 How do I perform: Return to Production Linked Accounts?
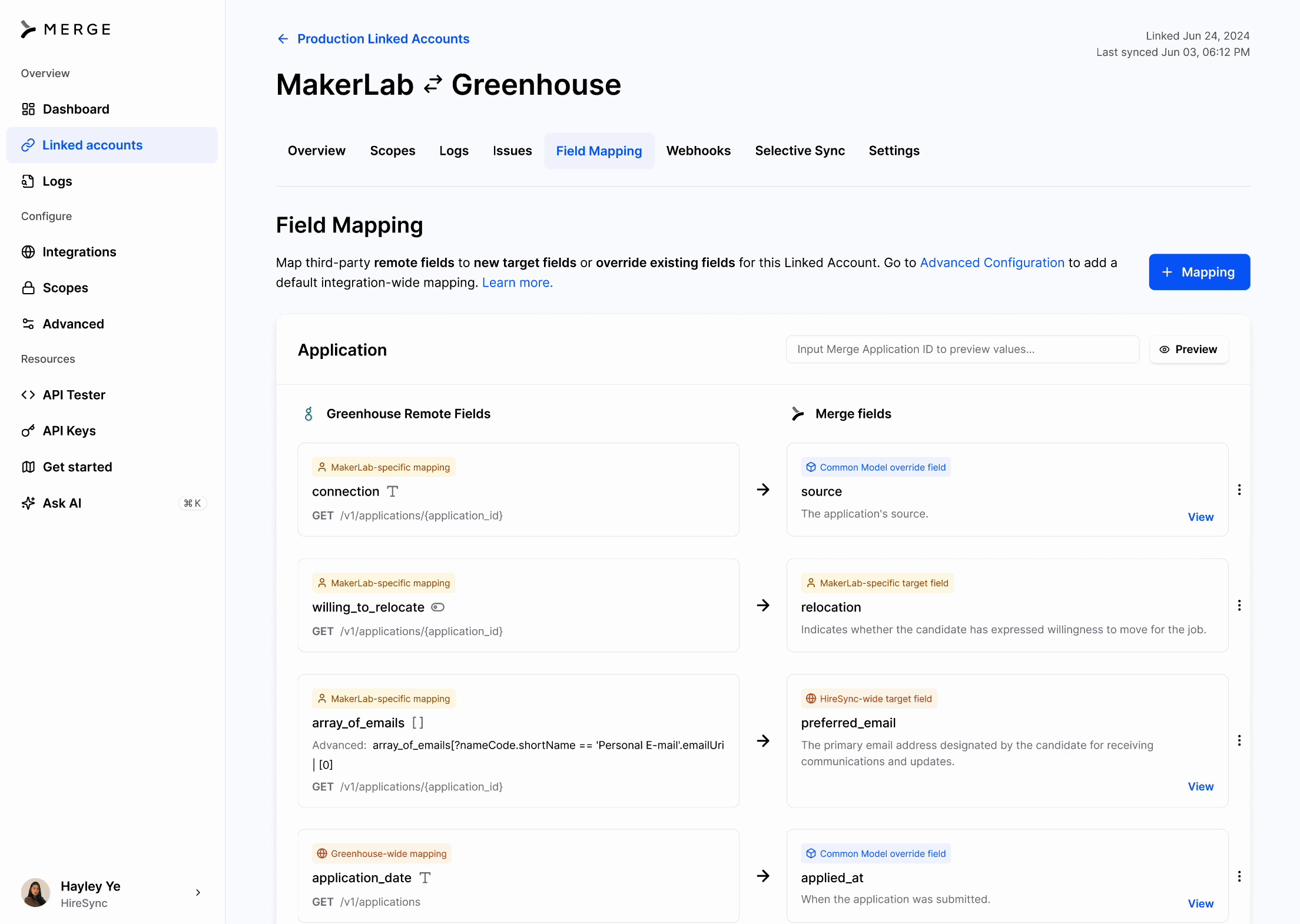(x=383, y=39)
